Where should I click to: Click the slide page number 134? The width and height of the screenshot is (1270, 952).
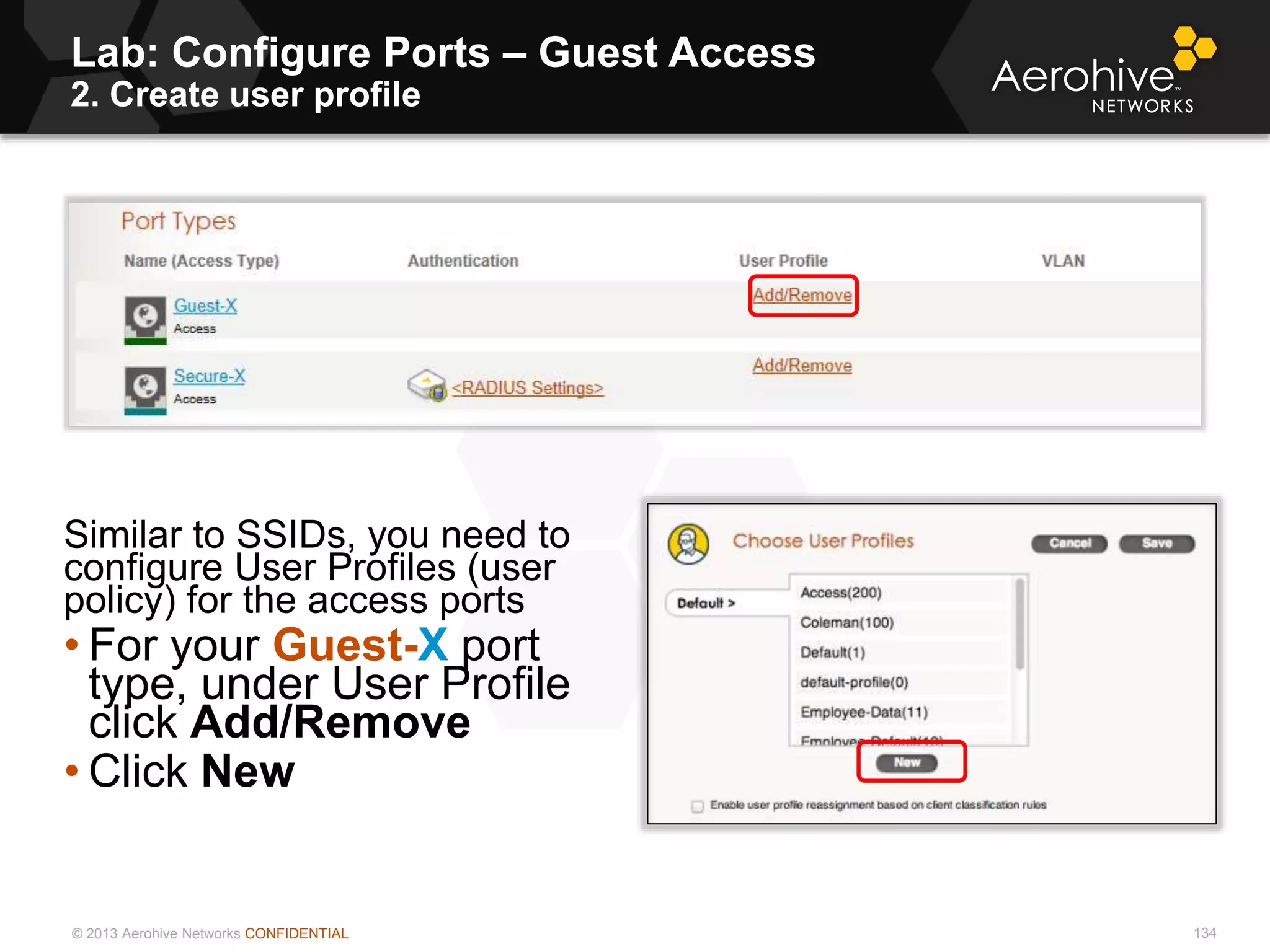1204,933
